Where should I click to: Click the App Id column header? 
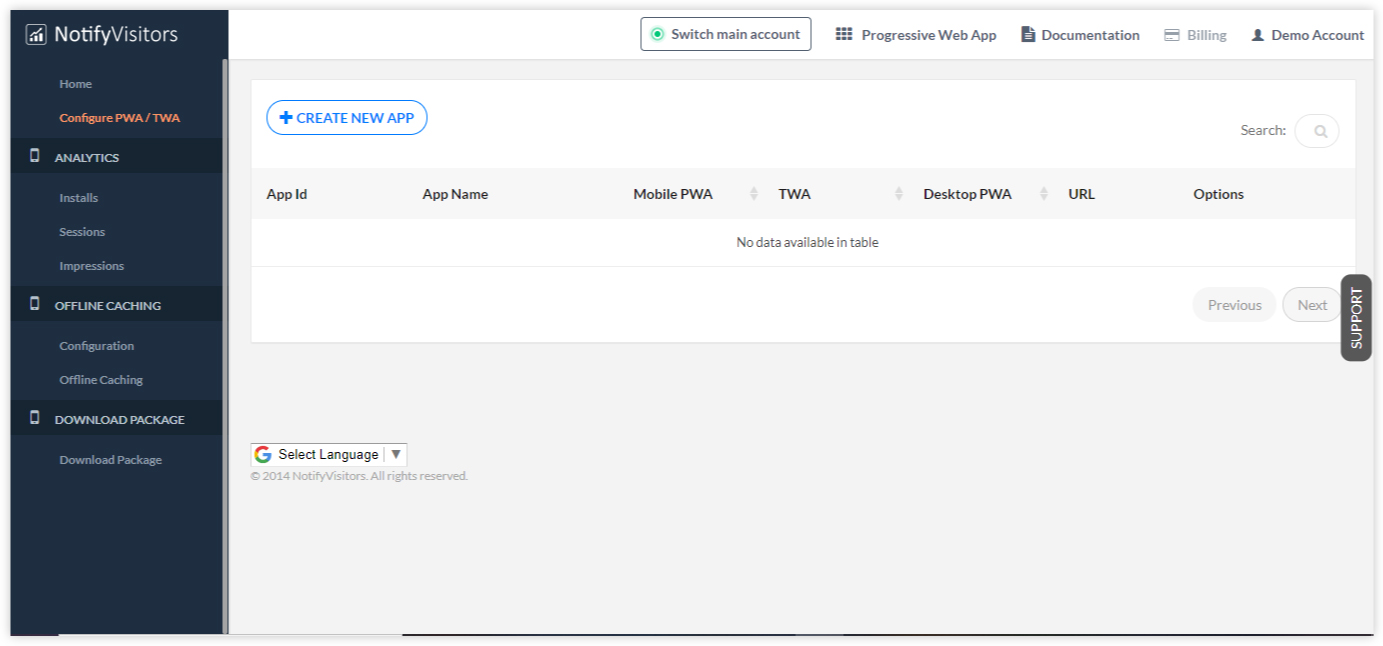click(x=287, y=194)
